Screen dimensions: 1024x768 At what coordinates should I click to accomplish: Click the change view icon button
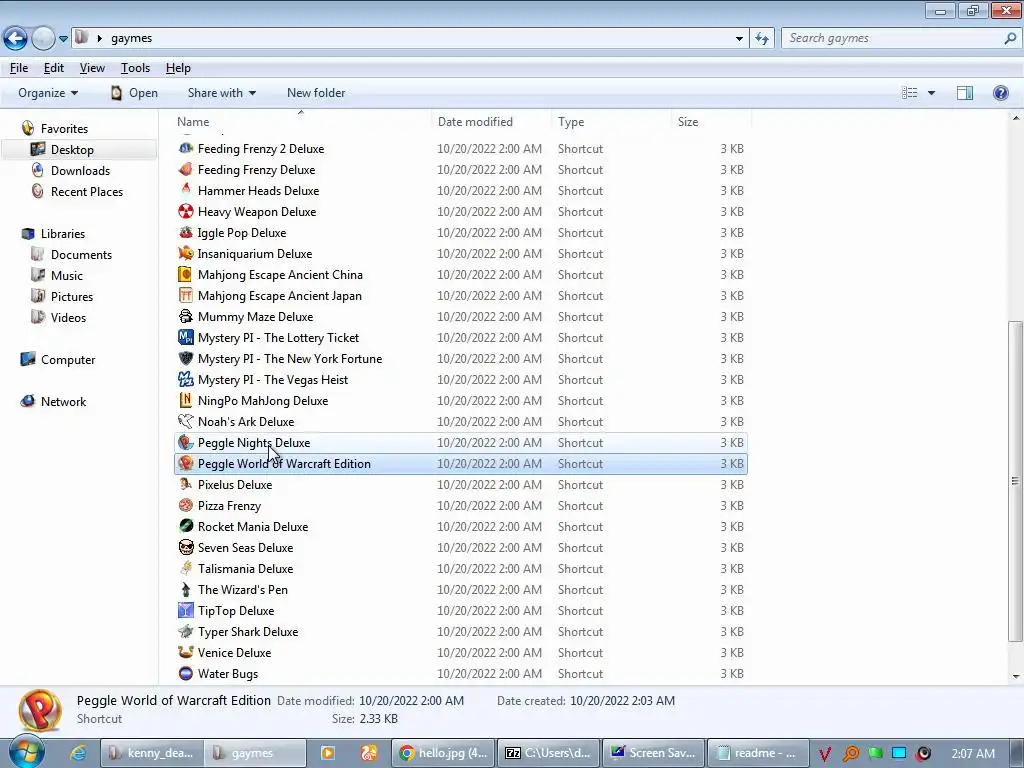910,93
